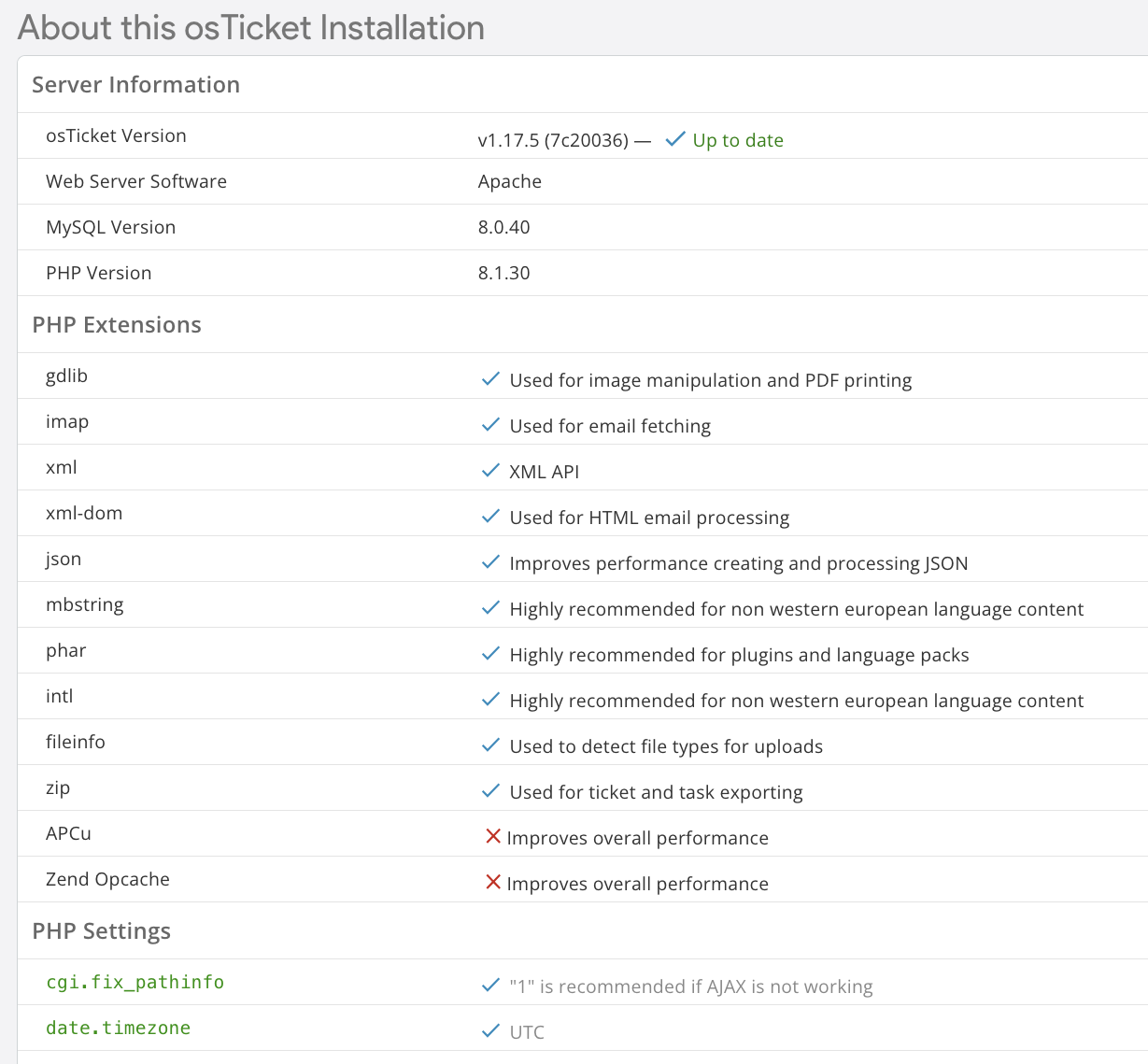Screen dimensions: 1148x1064
Task: Click the Server Information section heading
Action: click(x=136, y=85)
